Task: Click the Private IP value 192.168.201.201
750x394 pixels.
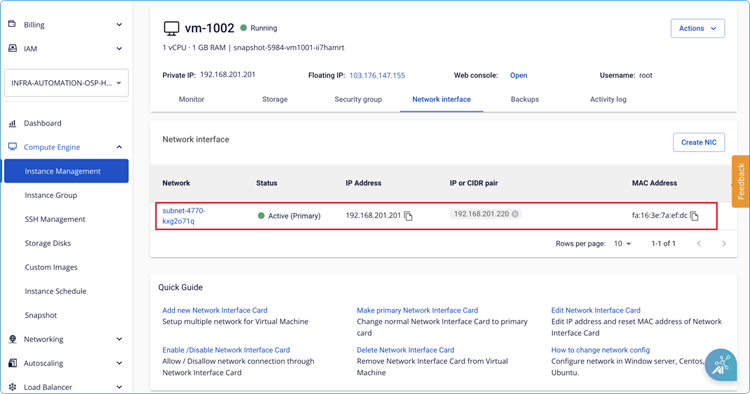Action: (228, 75)
